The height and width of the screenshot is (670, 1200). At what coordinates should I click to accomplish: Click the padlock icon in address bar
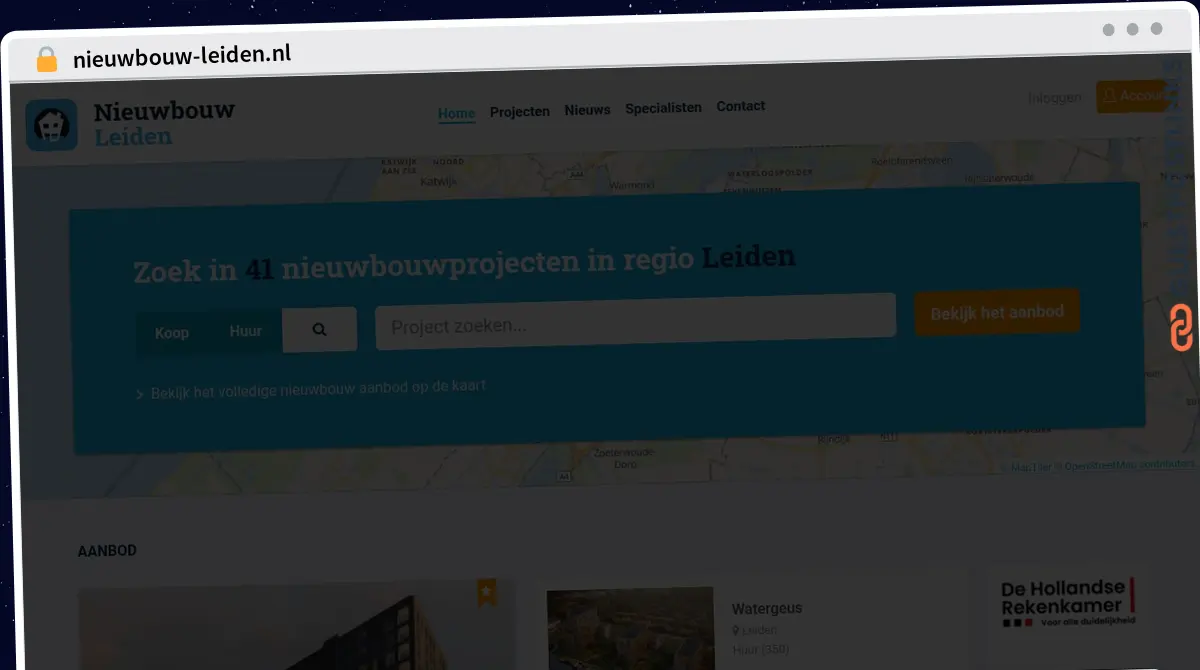(x=47, y=60)
